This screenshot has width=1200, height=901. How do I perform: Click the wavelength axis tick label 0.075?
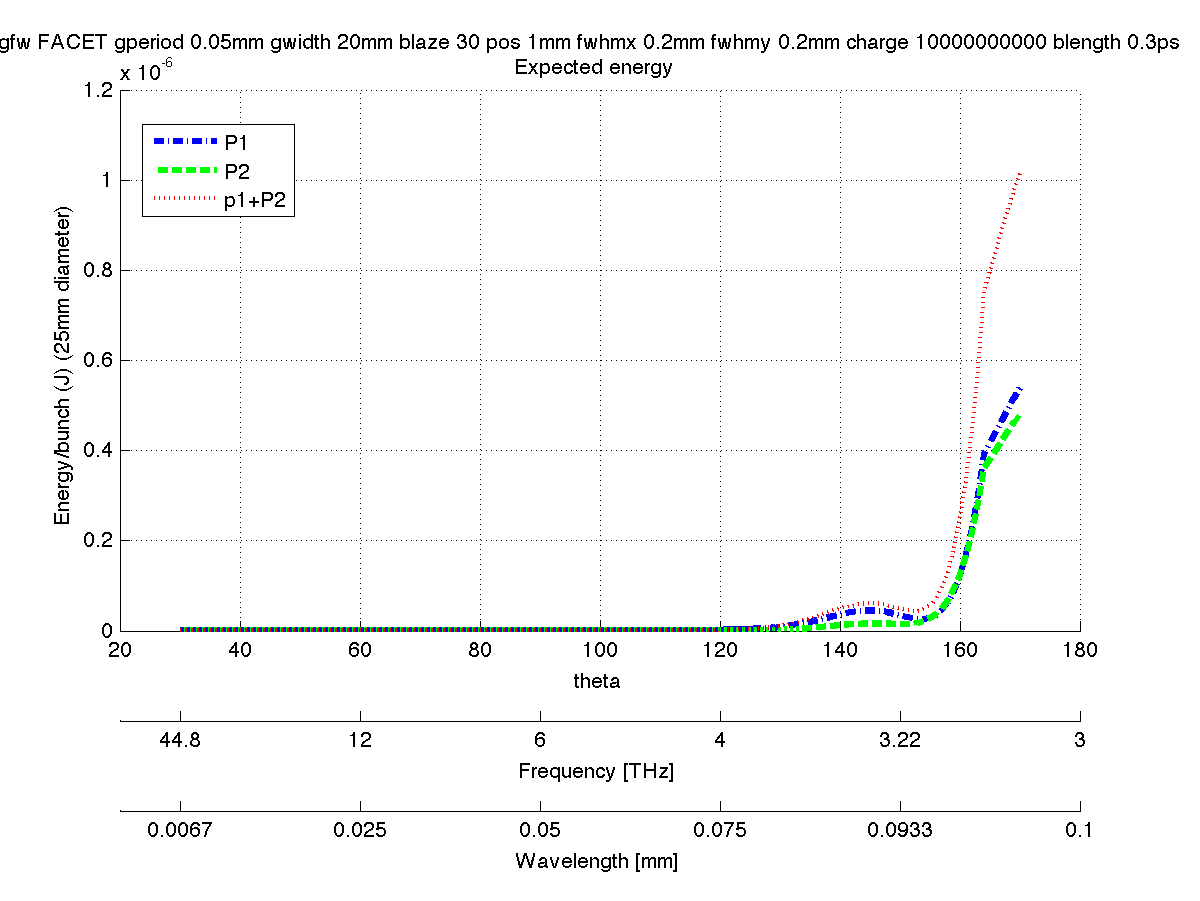720,830
